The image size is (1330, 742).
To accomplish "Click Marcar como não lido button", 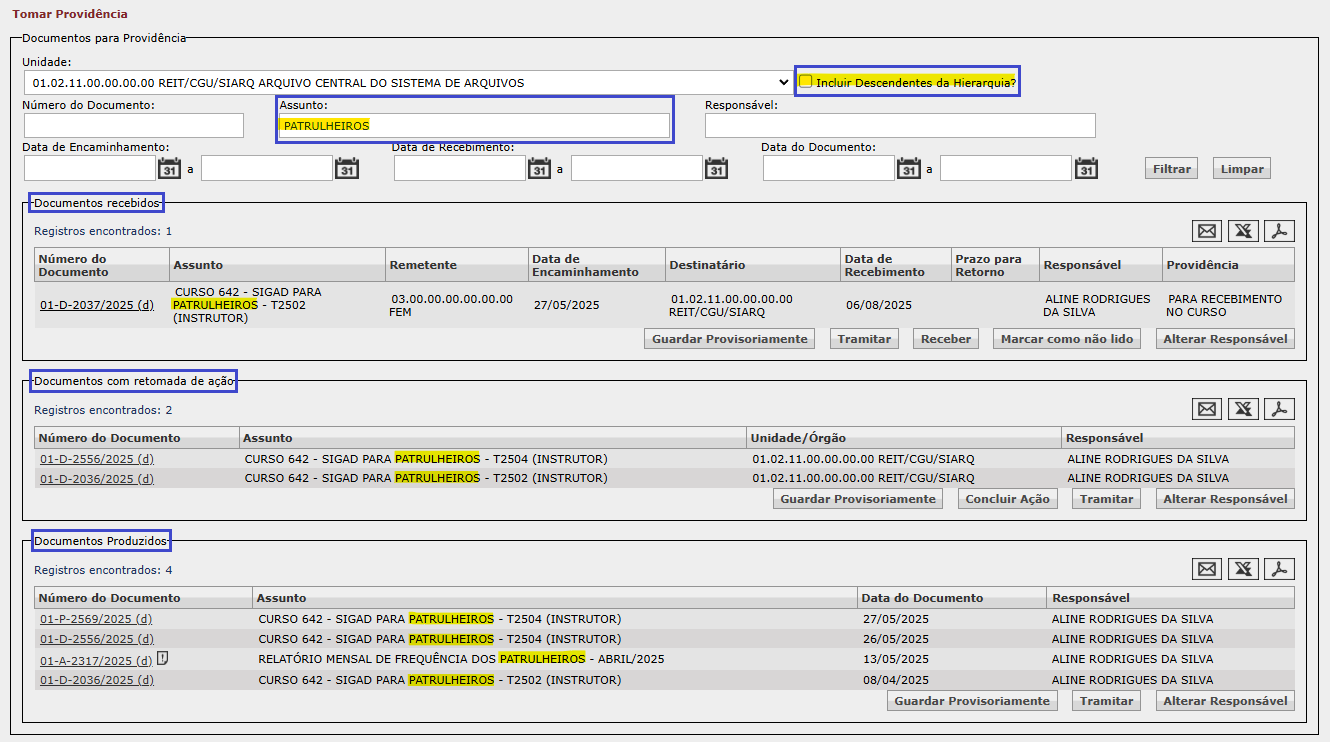I will [x=1066, y=339].
